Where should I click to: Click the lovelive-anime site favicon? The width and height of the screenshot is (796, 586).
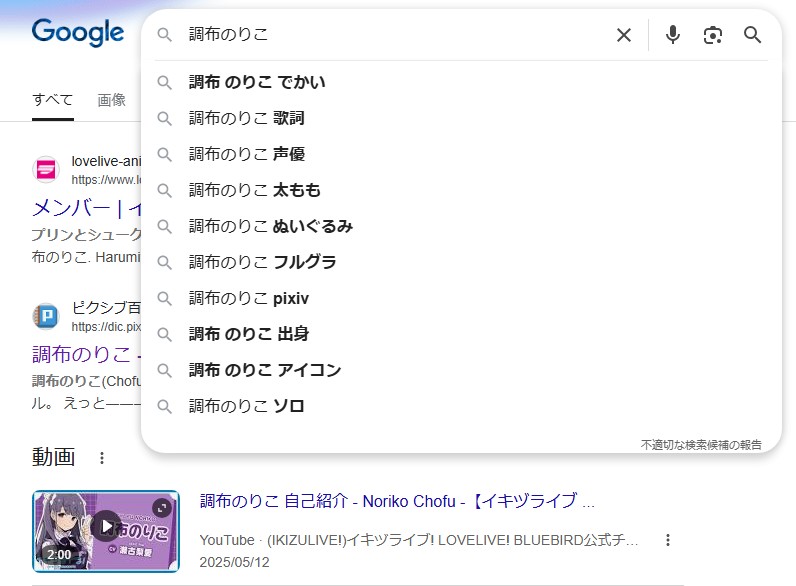pos(46,170)
